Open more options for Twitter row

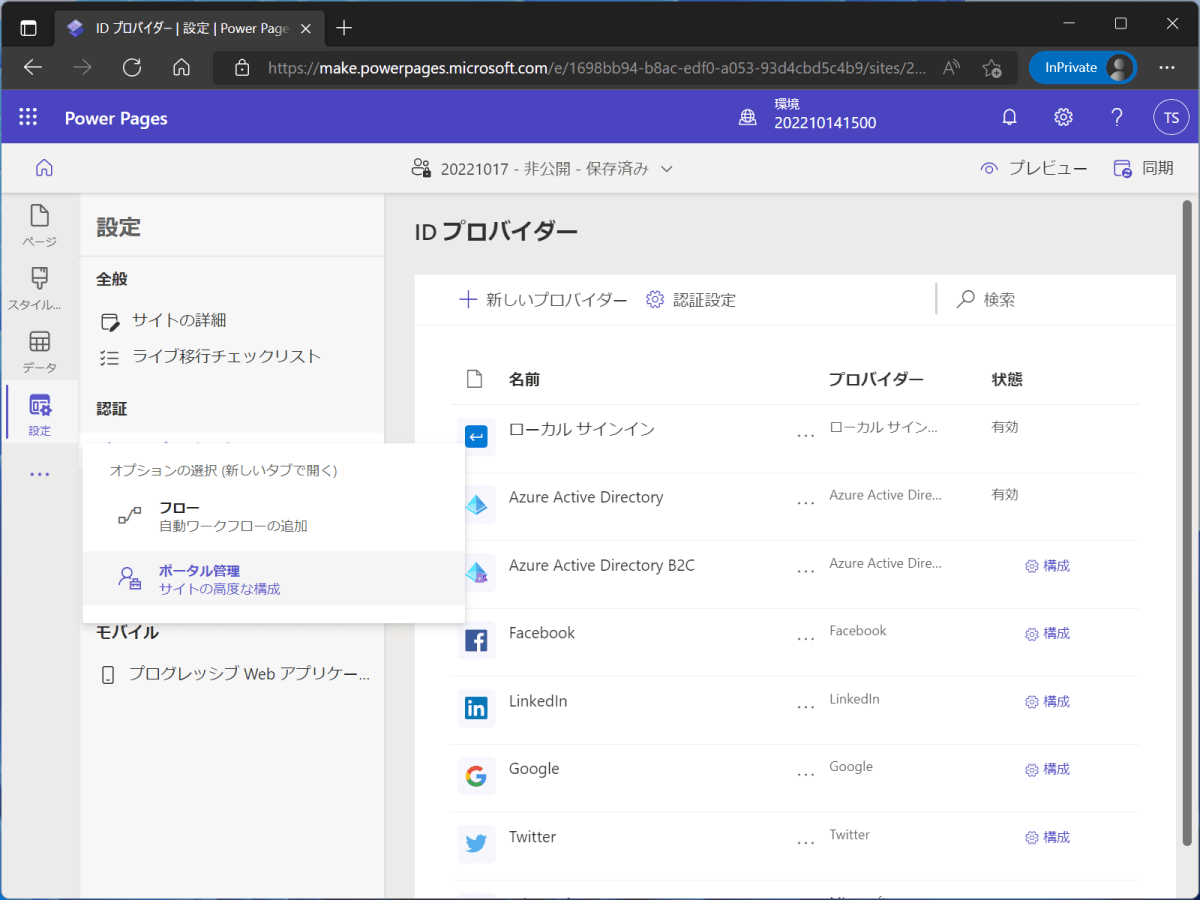point(806,843)
